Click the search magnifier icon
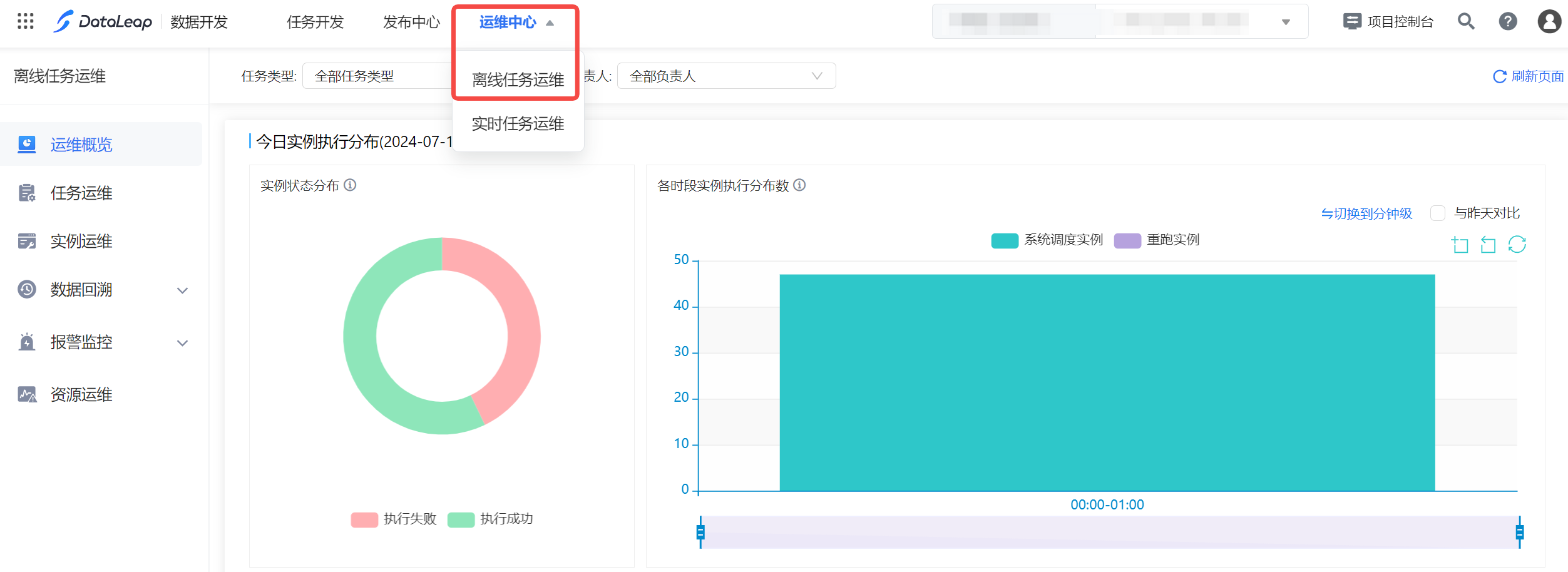 point(1466,21)
